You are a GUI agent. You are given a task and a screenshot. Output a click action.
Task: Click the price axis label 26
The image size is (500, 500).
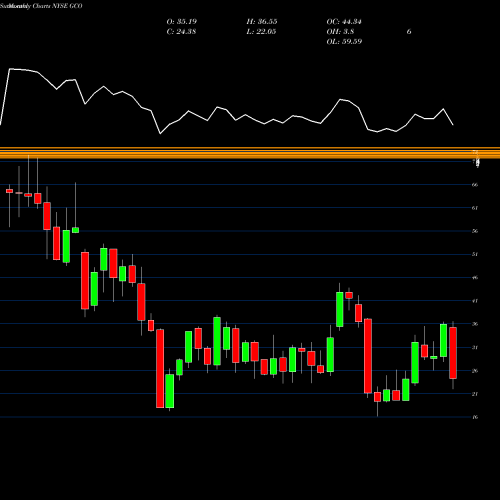click(475, 371)
